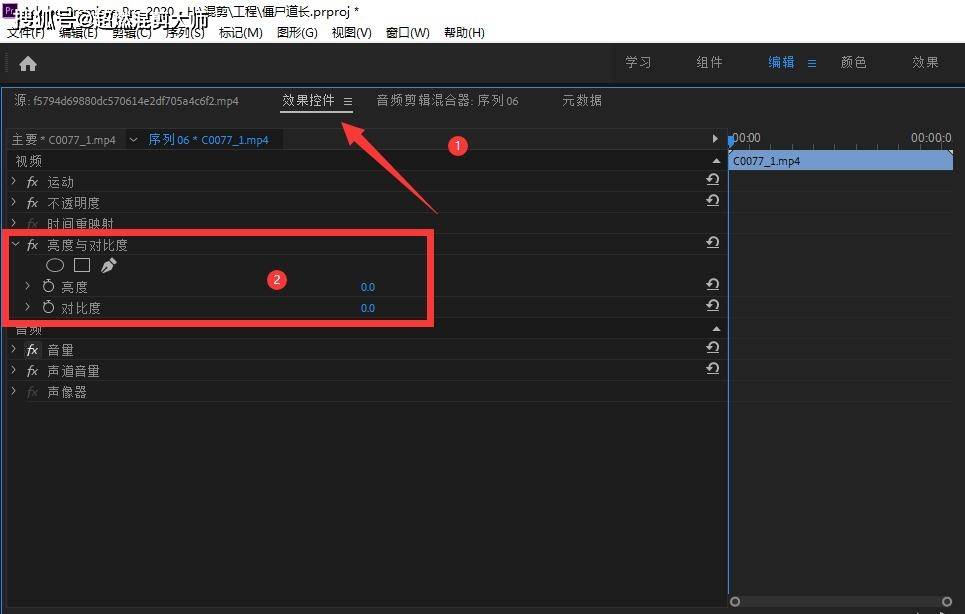Toggle the 对比度 animation stopwatch
The width and height of the screenshot is (965, 614).
pos(48,306)
